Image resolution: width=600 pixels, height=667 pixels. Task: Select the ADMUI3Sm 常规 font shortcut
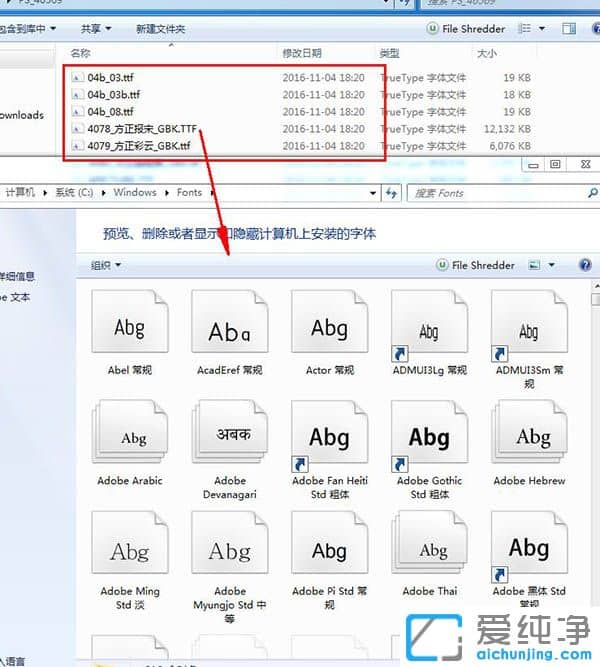529,325
